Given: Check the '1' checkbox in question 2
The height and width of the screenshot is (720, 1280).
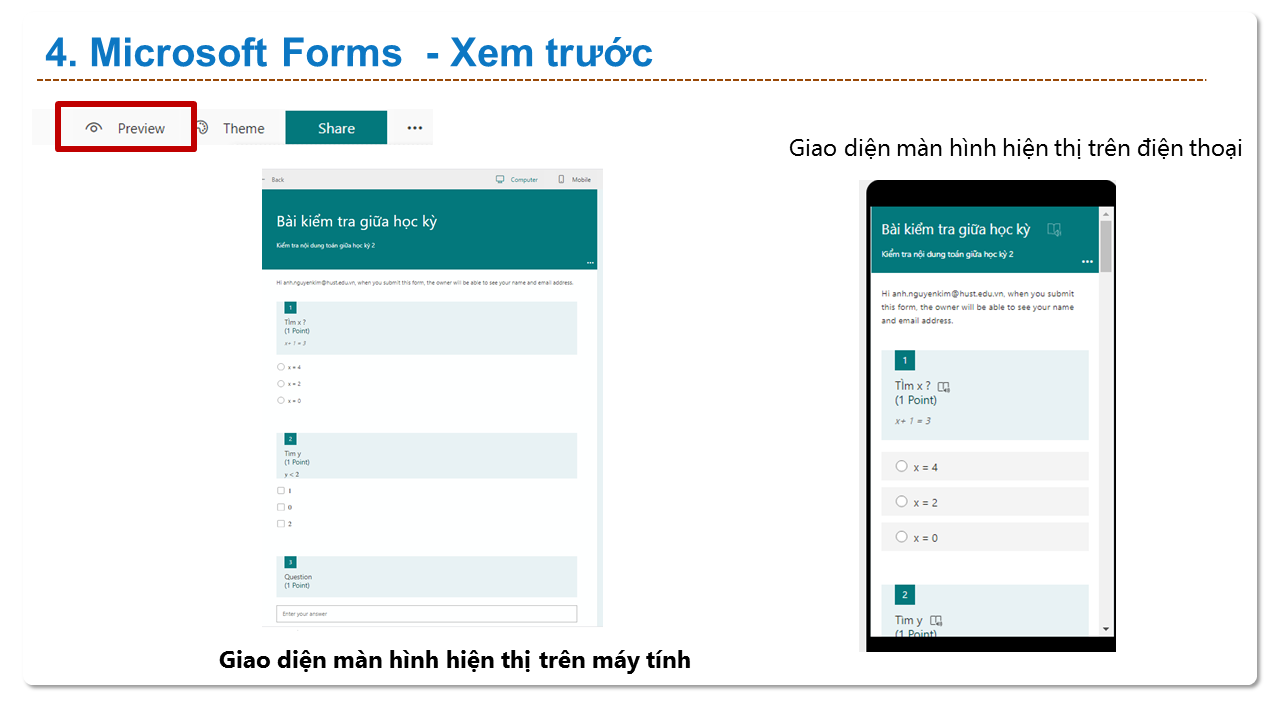Looking at the screenshot, I should click(x=281, y=491).
